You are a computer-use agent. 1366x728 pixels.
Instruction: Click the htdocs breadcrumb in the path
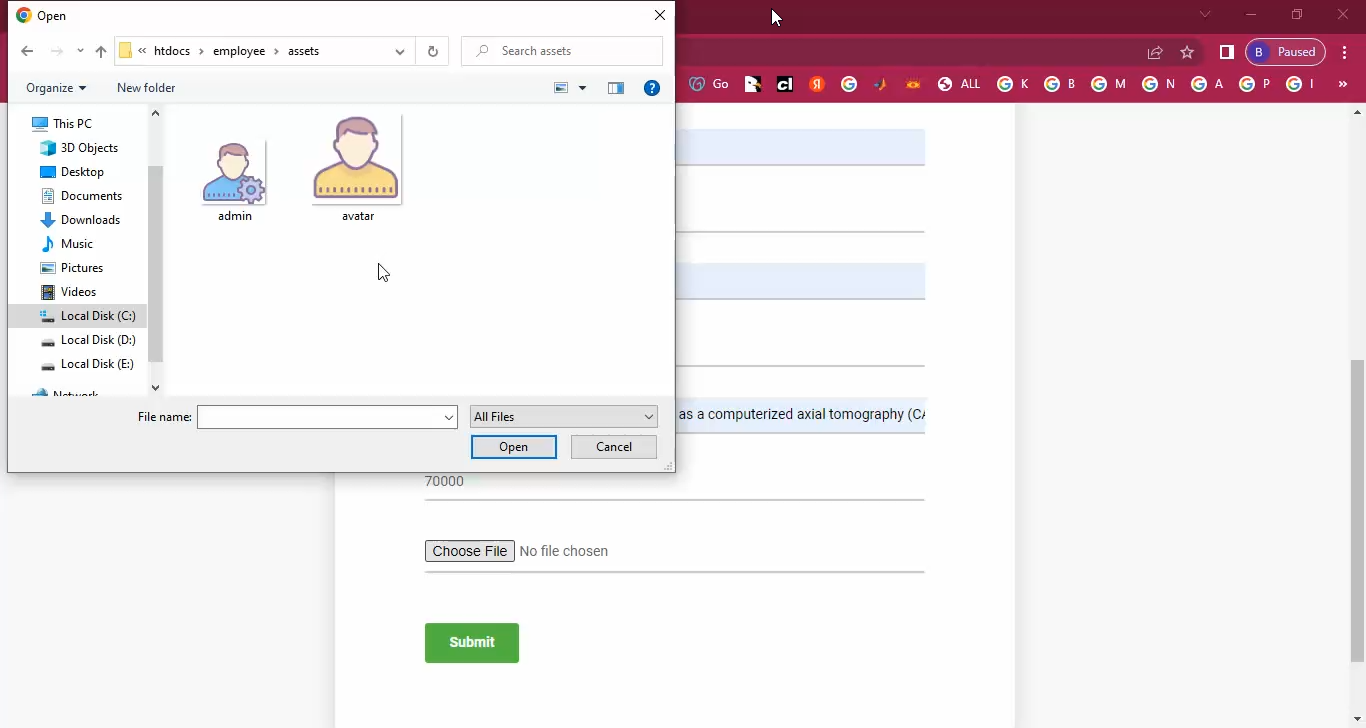pos(172,51)
